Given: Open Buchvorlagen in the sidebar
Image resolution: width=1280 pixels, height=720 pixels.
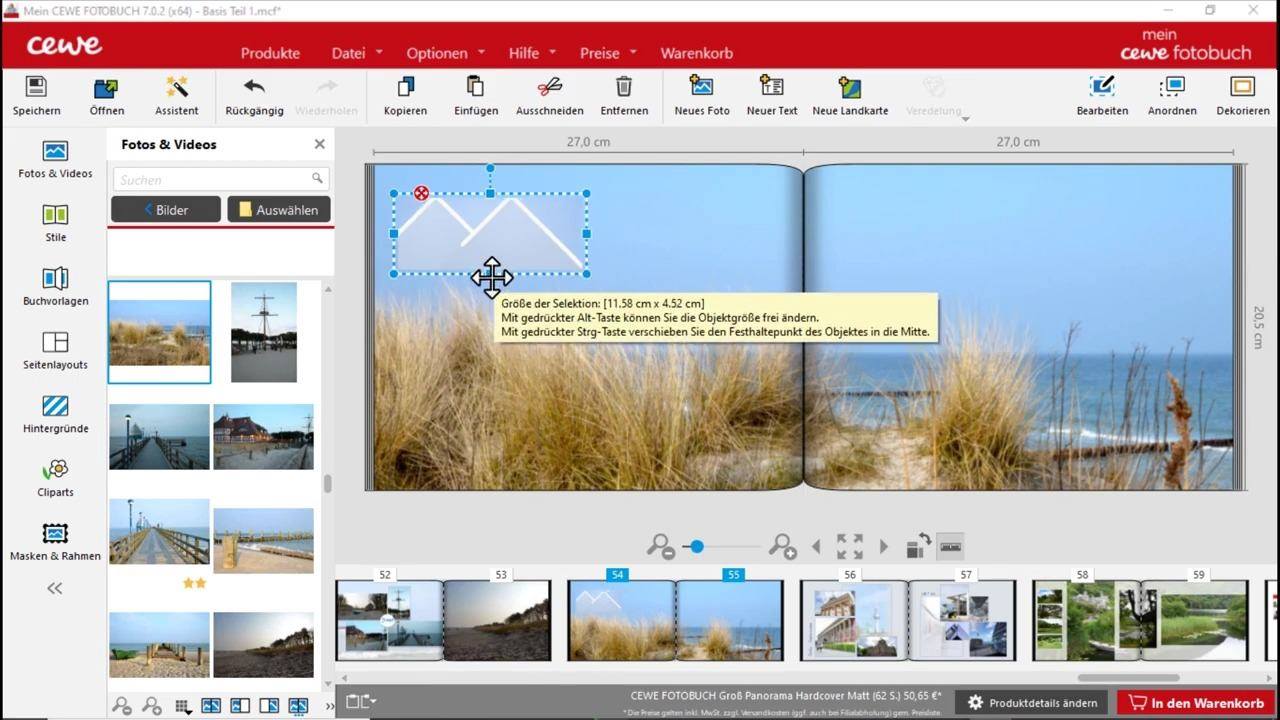Looking at the screenshot, I should pos(55,287).
